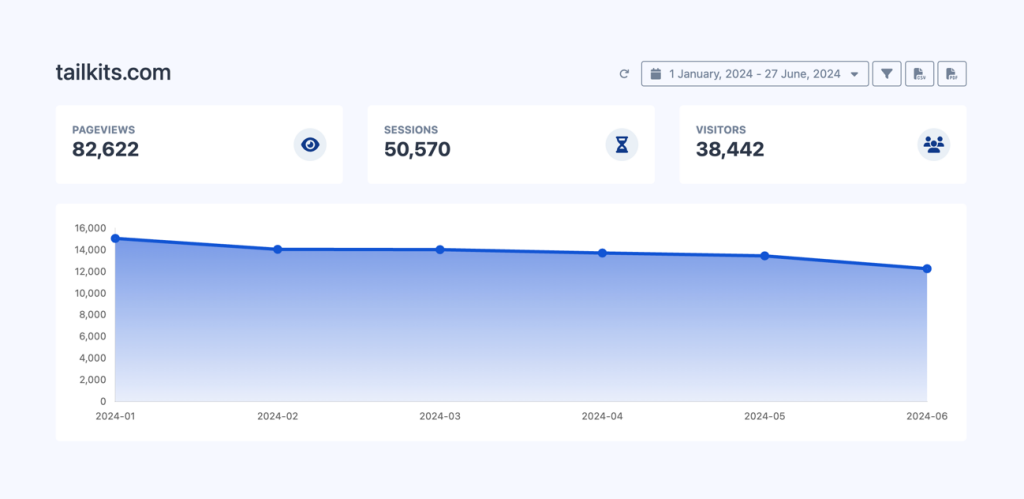The image size is (1024, 499).
Task: Select the Visitors stat card
Action: pyautogui.click(x=823, y=144)
